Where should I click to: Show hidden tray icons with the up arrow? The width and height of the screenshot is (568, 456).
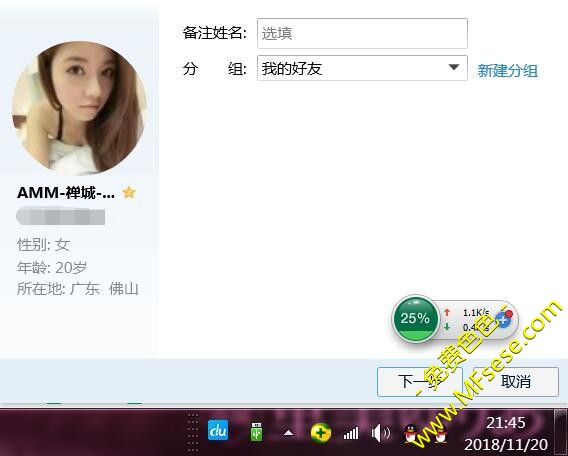click(288, 433)
